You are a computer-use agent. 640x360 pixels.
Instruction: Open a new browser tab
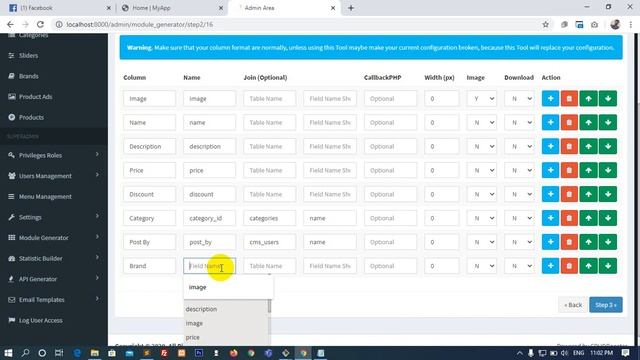(351, 8)
